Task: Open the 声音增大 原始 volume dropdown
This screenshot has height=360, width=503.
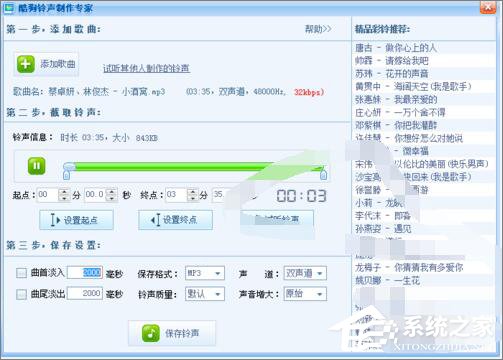Action: 305,294
